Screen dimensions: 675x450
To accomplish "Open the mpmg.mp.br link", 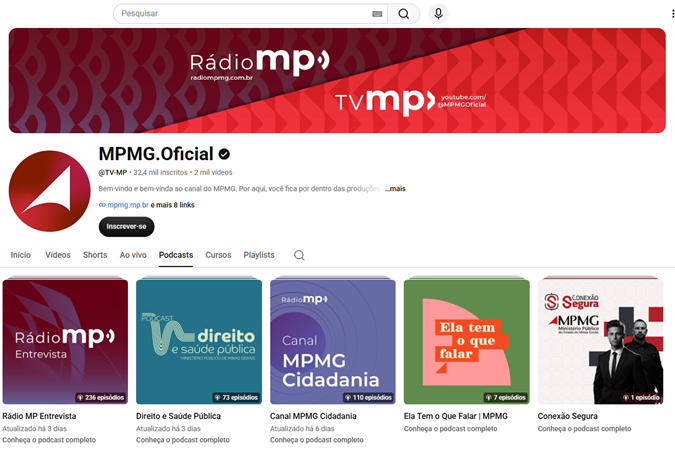I will pos(128,205).
